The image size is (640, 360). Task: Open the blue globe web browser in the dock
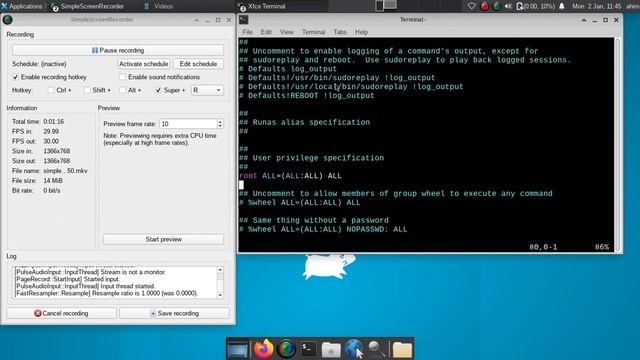pos(353,349)
